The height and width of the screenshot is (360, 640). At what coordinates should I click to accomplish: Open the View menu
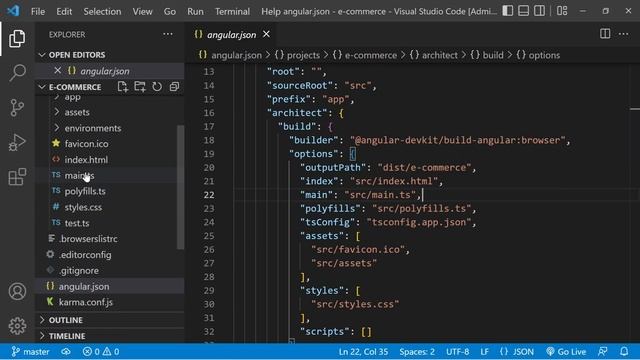(x=142, y=11)
